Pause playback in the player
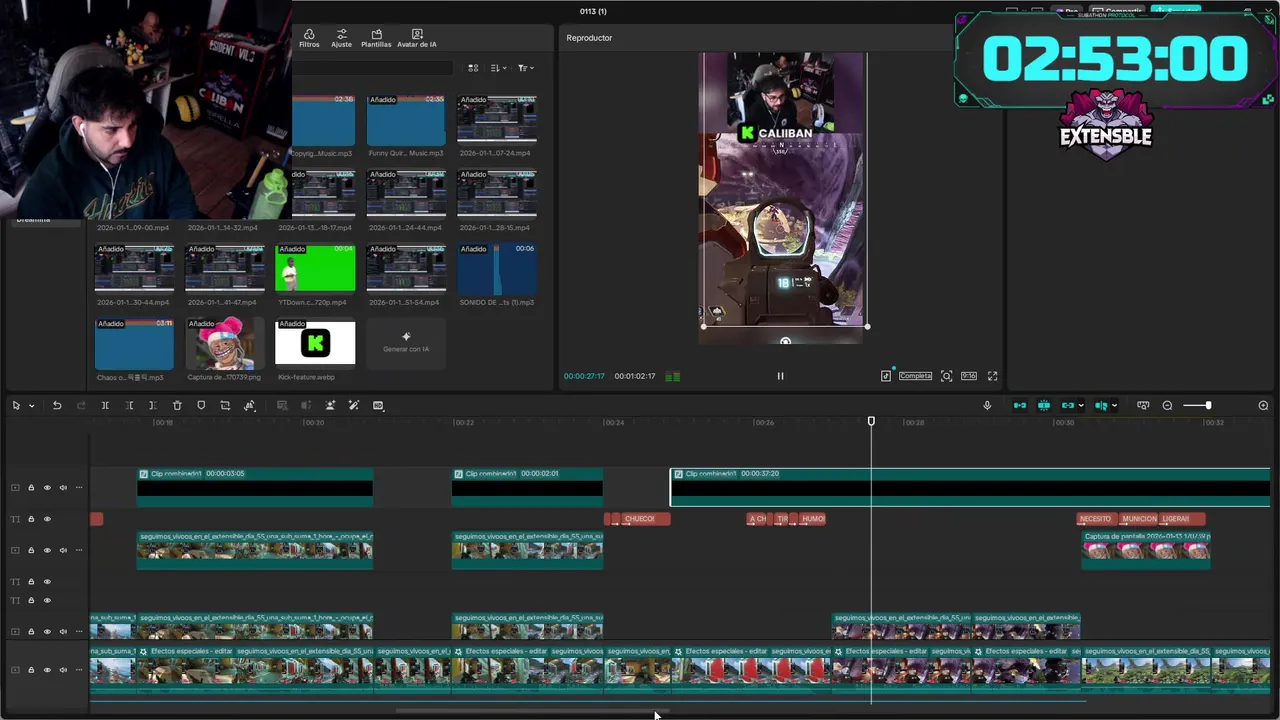Image resolution: width=1280 pixels, height=720 pixels. click(x=780, y=376)
